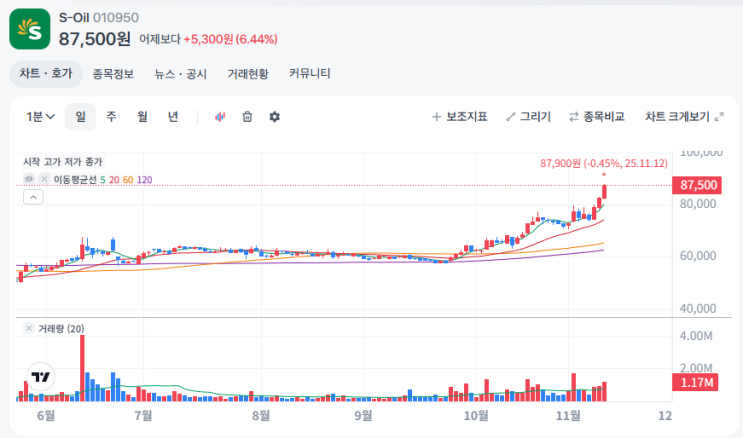Click the 87,500 current price label
Screen dimensions: 743x438
[697, 185]
